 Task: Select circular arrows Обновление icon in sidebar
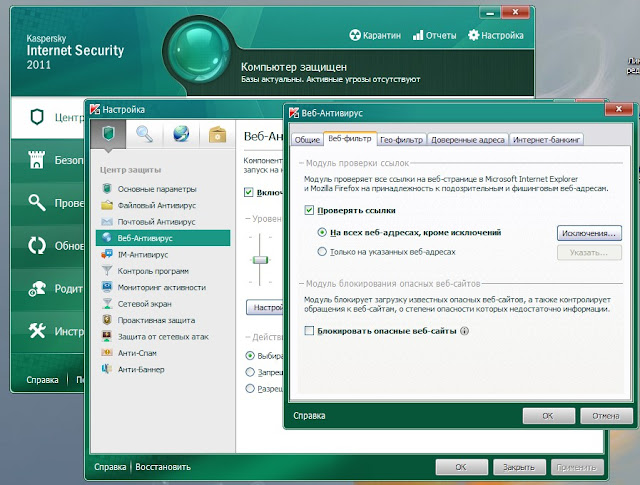[37, 245]
